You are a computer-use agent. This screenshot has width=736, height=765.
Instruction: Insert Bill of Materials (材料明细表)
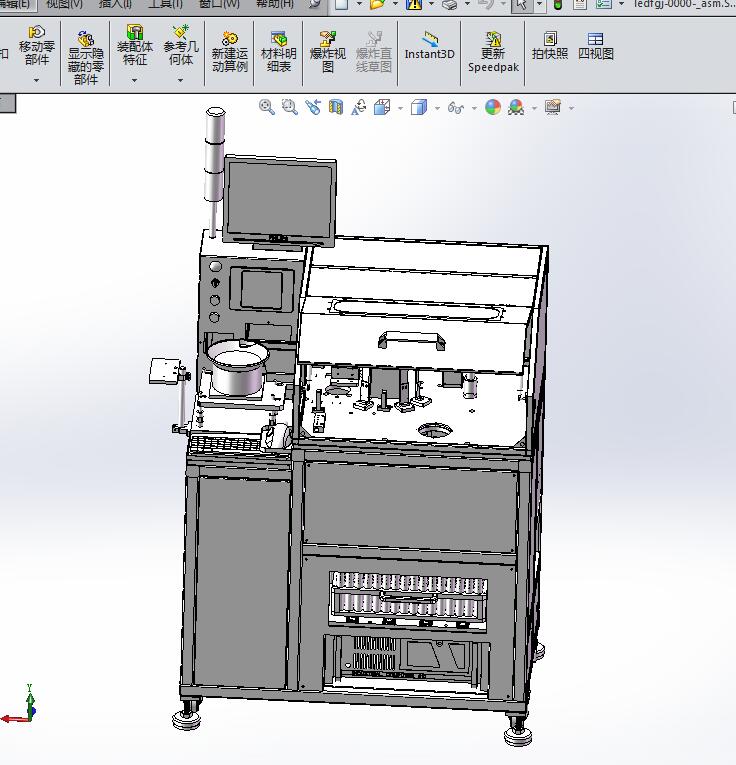[x=278, y=52]
